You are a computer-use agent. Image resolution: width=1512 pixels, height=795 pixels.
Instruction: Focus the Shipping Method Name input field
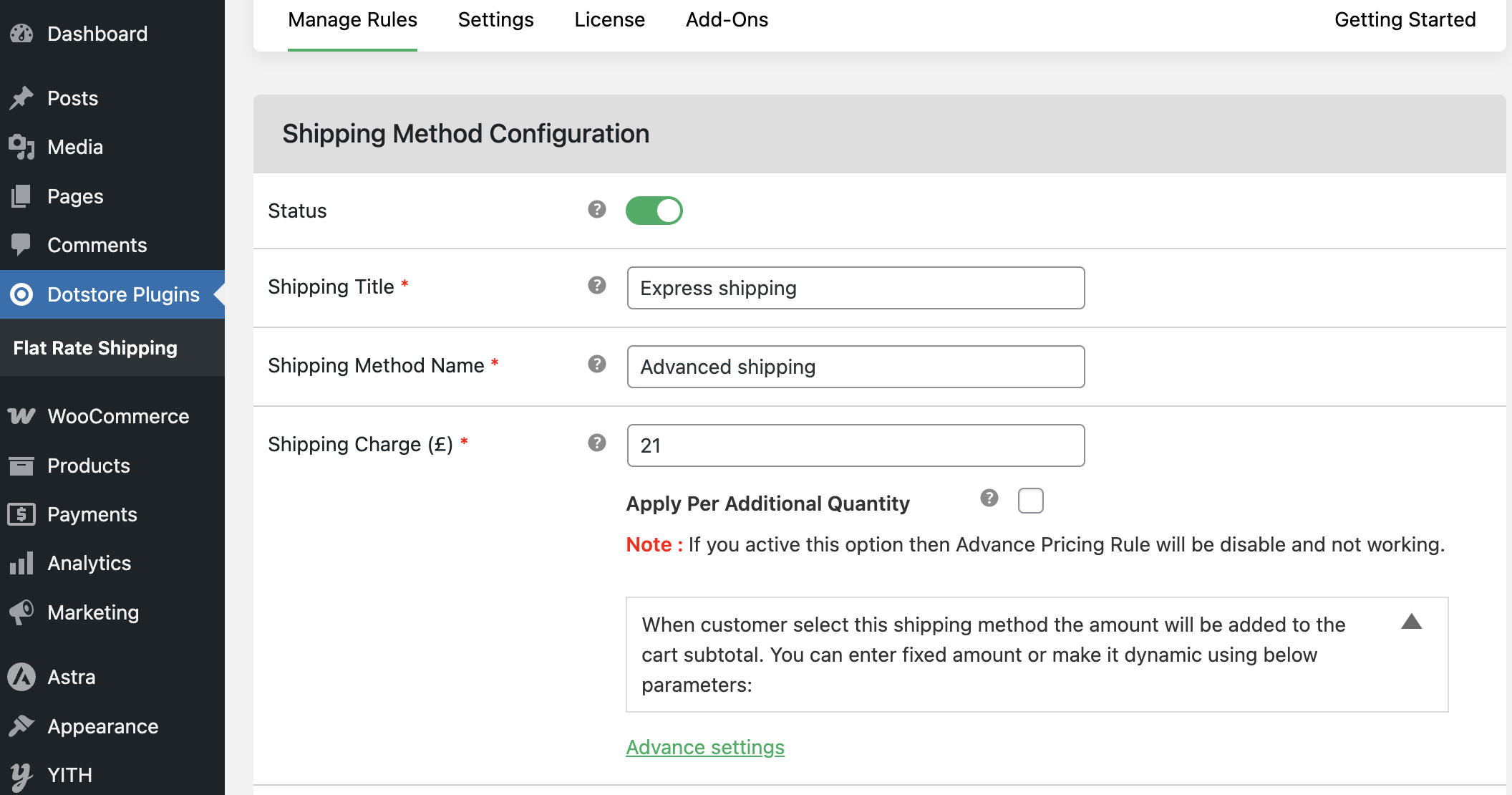pos(856,367)
